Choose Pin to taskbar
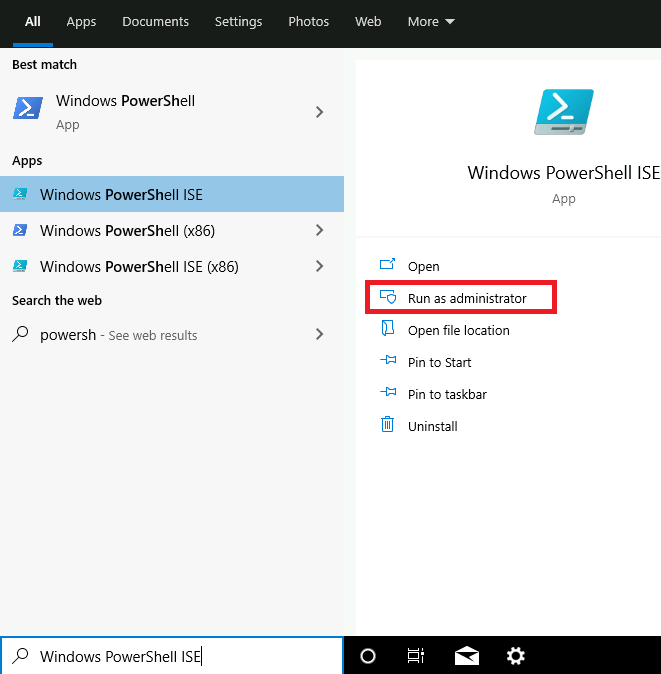 [x=447, y=394]
